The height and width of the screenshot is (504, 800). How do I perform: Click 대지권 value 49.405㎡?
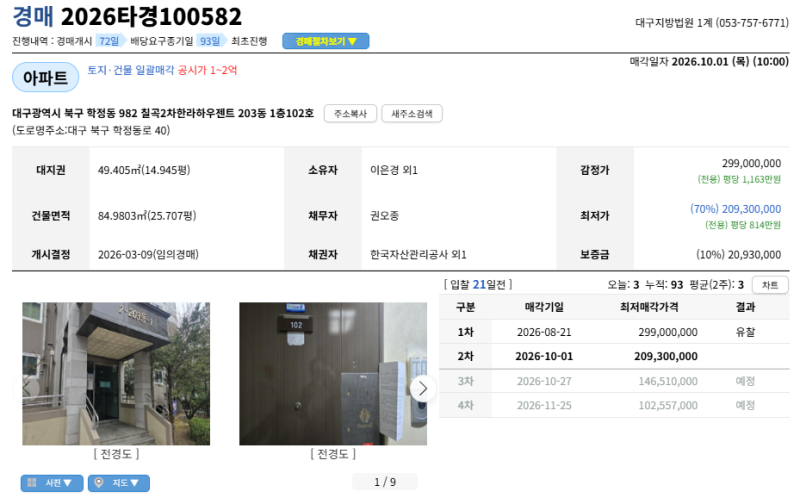(x=144, y=170)
